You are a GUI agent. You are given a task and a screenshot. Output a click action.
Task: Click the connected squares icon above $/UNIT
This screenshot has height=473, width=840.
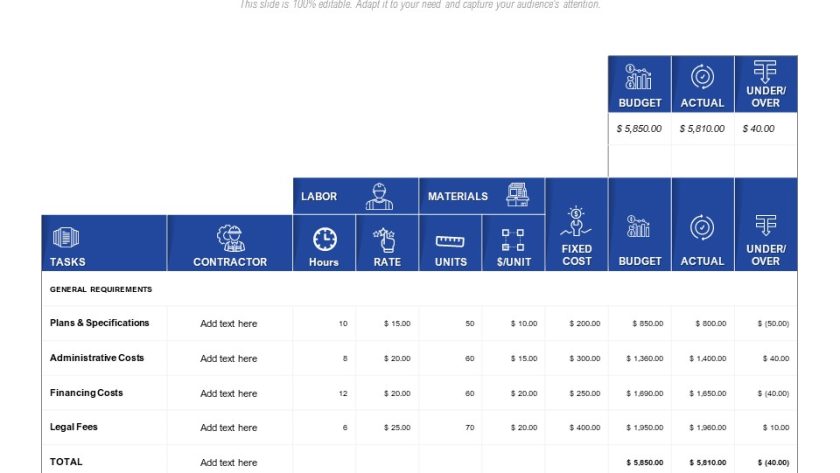(x=513, y=240)
